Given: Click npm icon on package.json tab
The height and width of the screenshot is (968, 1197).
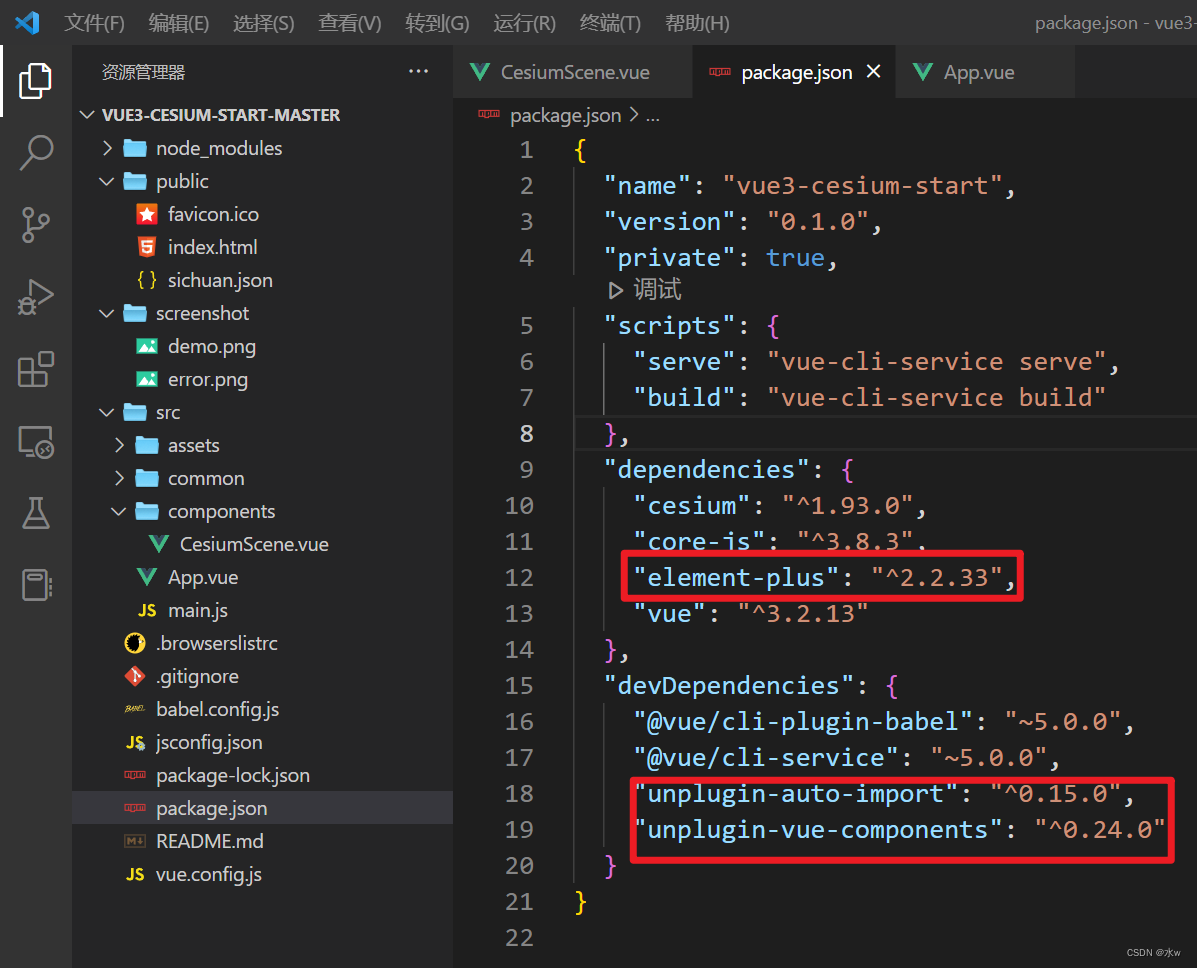Looking at the screenshot, I should click(x=720, y=72).
